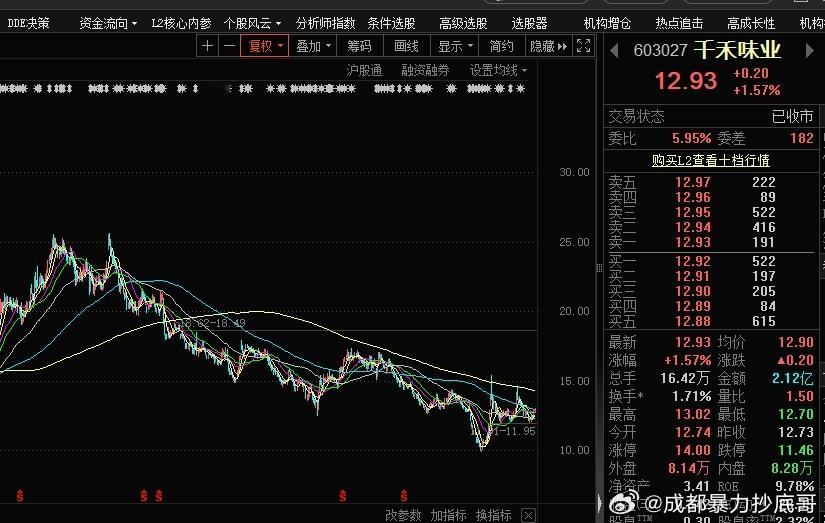Click the 金额 value 2.12亿

[793, 378]
